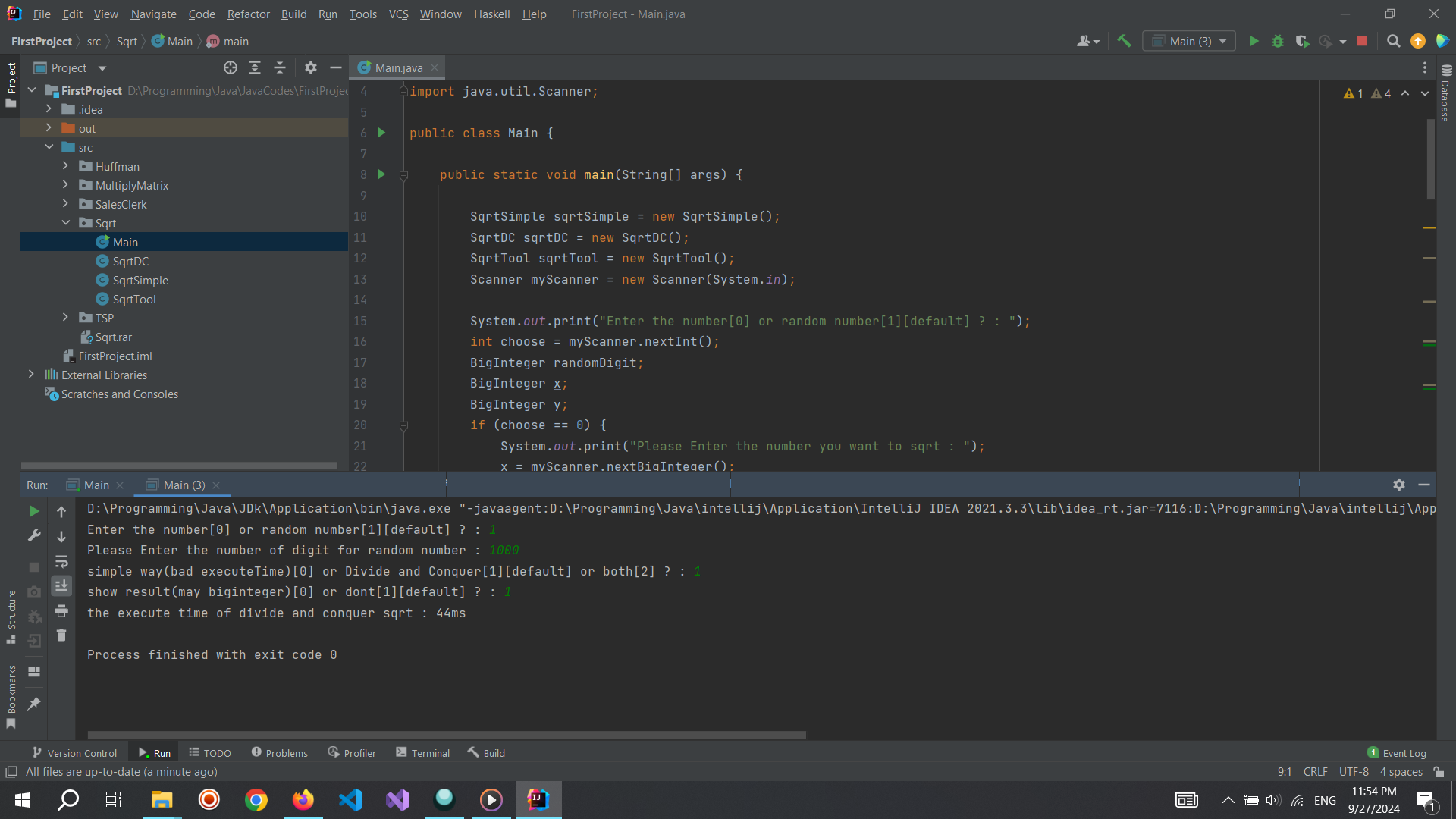Open the editor tab options menu
Image resolution: width=1456 pixels, height=819 pixels.
coord(1425,68)
